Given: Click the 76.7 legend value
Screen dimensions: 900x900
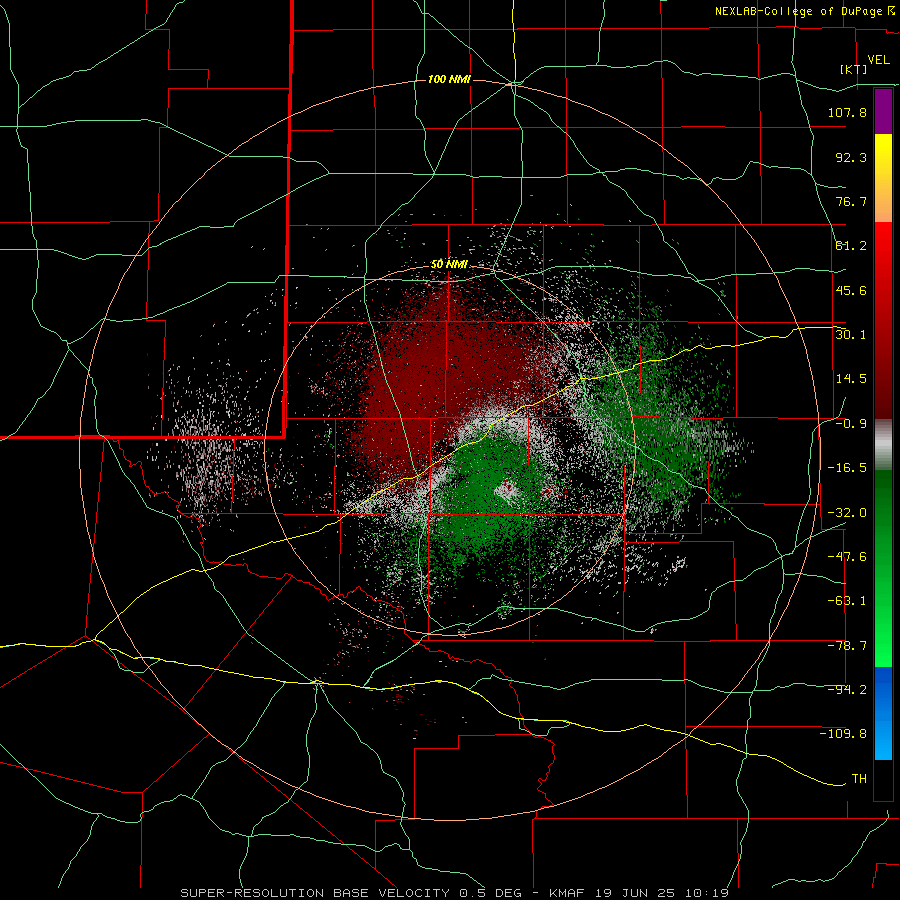Looking at the screenshot, I should click(x=851, y=201).
